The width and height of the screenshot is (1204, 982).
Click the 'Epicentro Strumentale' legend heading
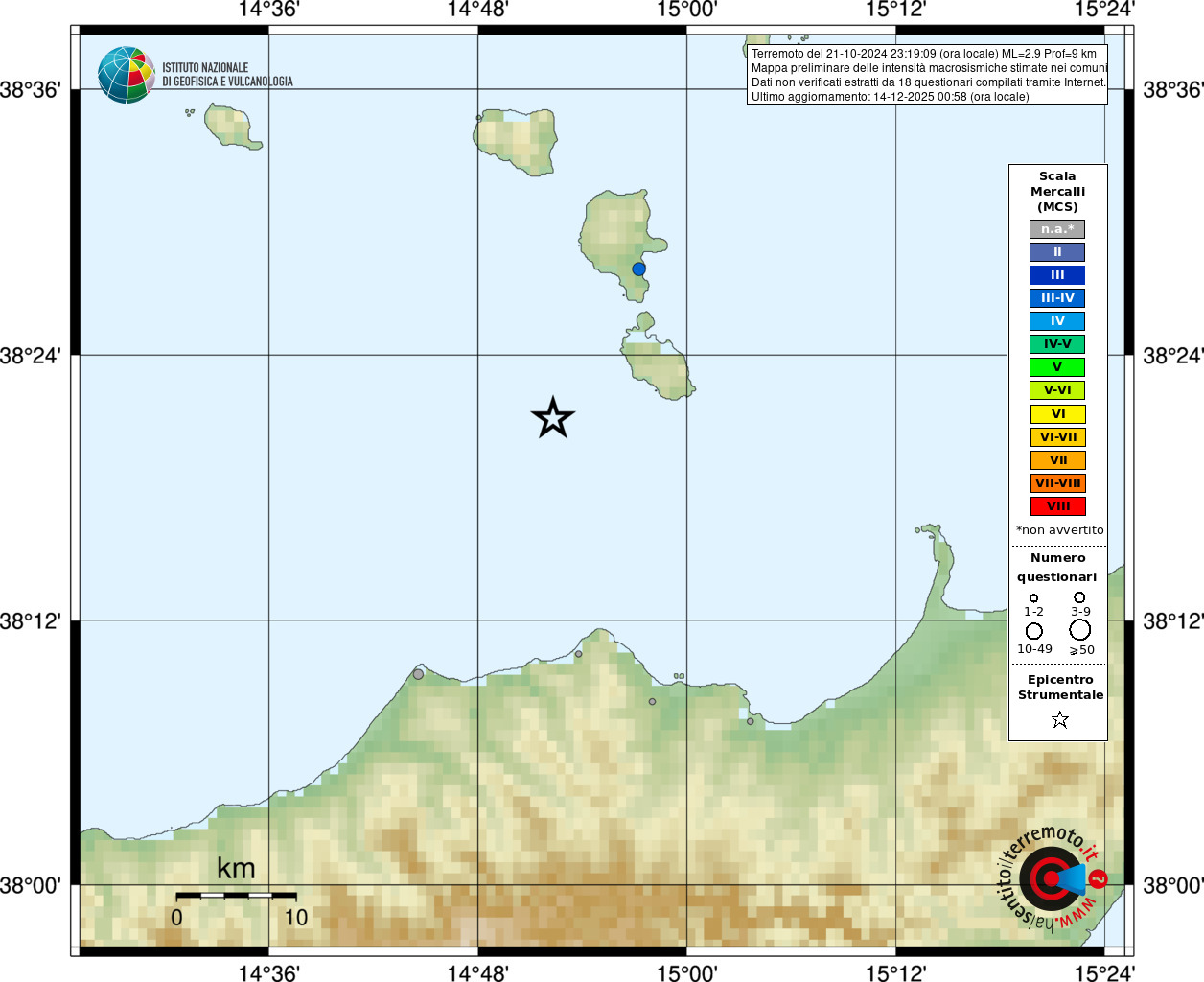(1060, 688)
